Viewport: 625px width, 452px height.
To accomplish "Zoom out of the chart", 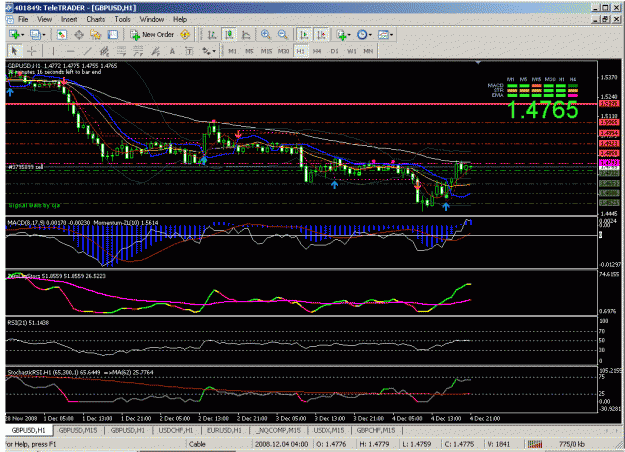I will (283, 35).
